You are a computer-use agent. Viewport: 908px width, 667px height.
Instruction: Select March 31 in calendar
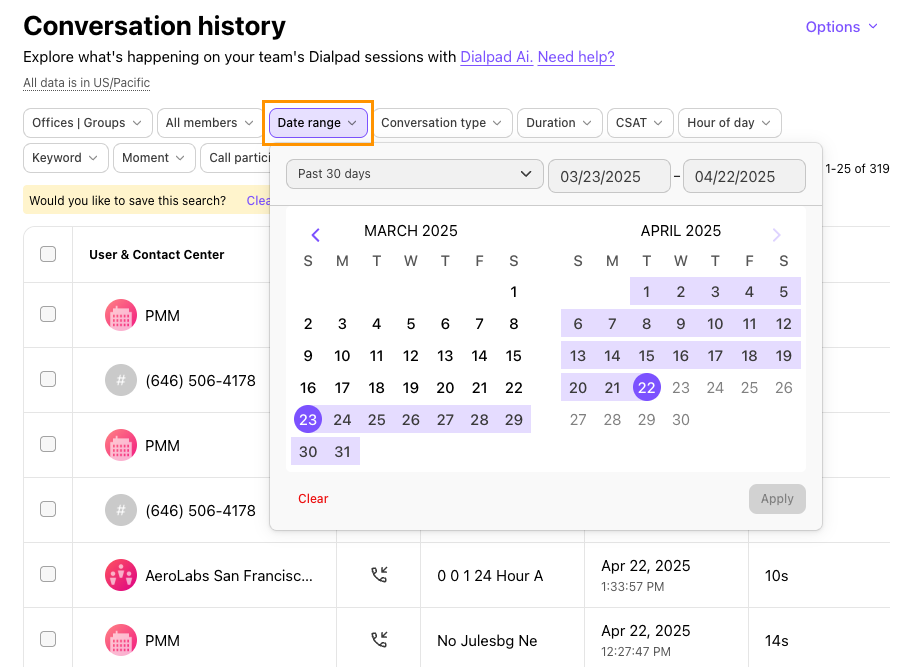pos(342,452)
